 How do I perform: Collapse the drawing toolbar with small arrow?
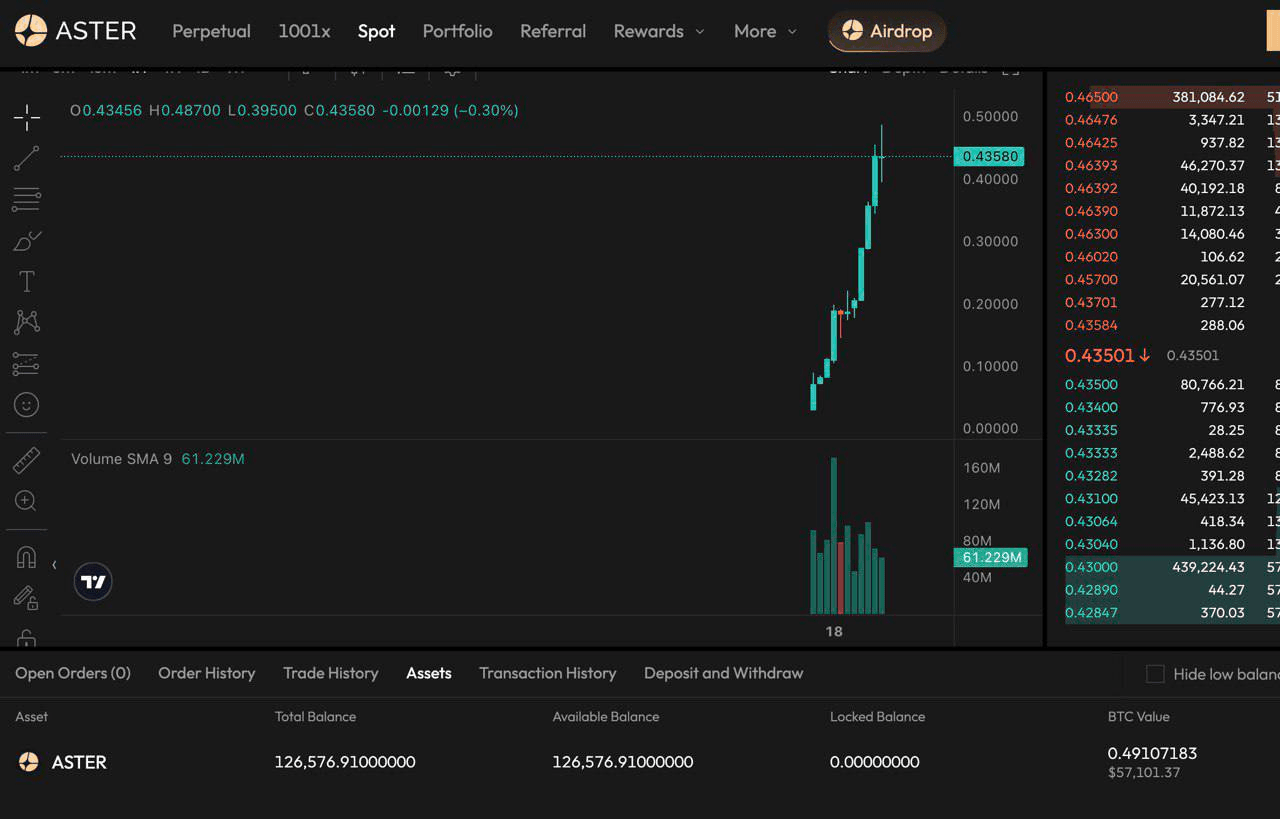(x=54, y=565)
